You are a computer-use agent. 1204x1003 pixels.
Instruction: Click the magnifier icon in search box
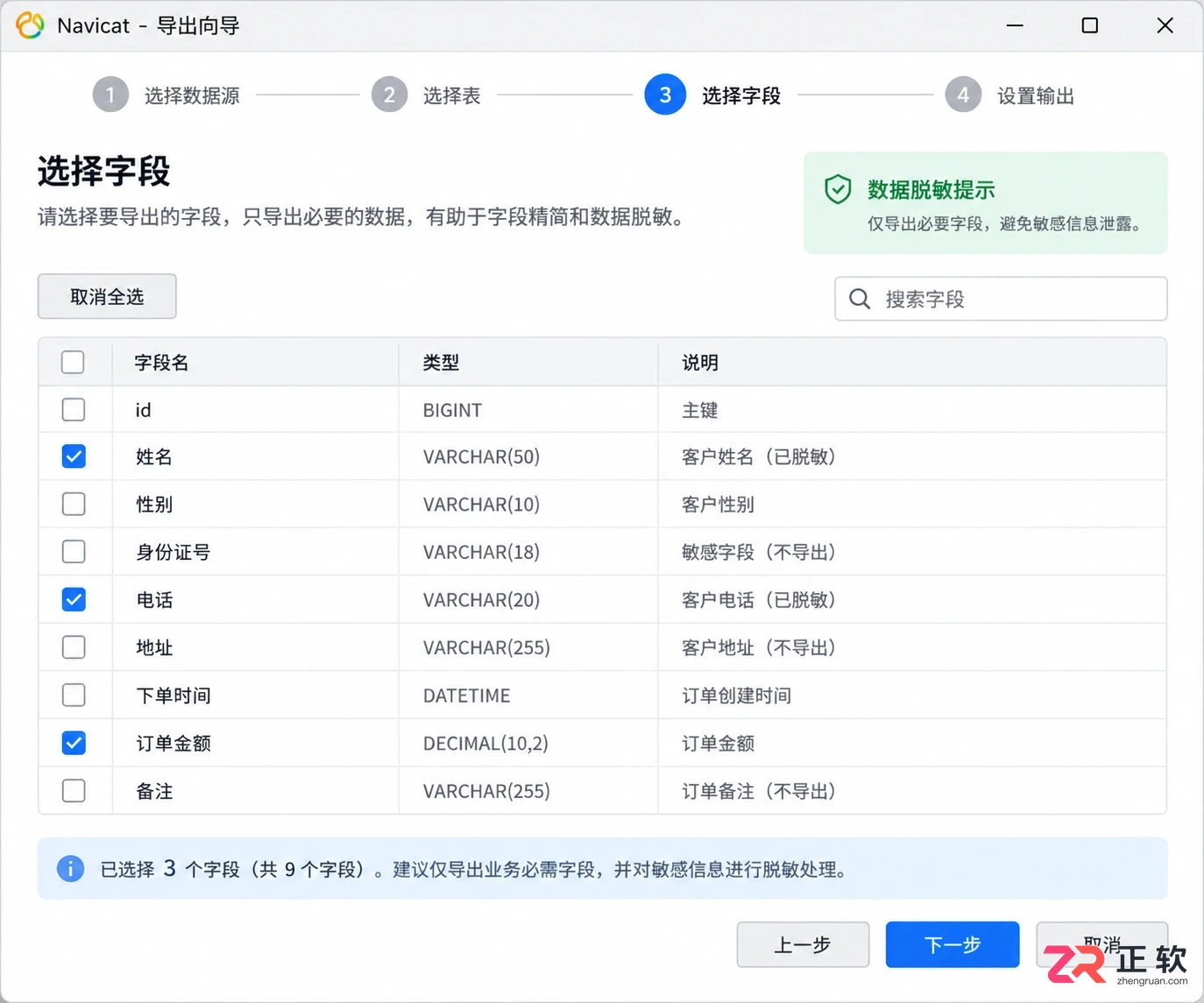[x=860, y=300]
